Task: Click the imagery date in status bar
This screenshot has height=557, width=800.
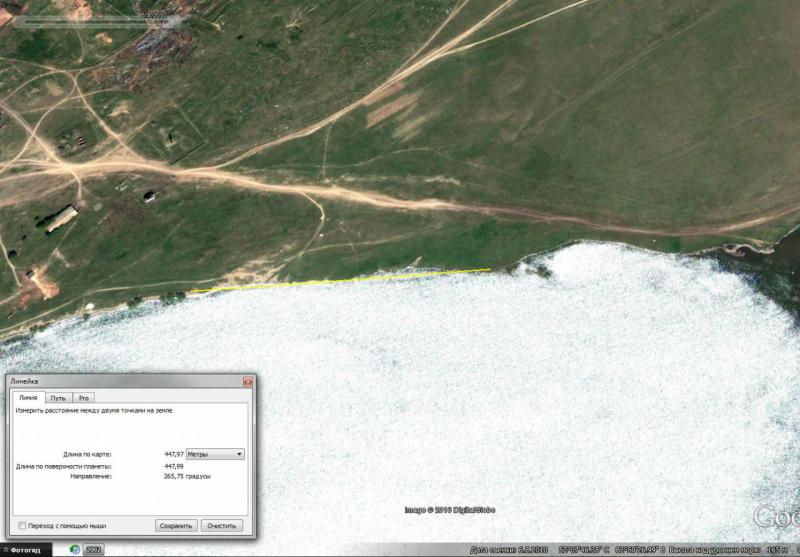Action: (x=509, y=549)
